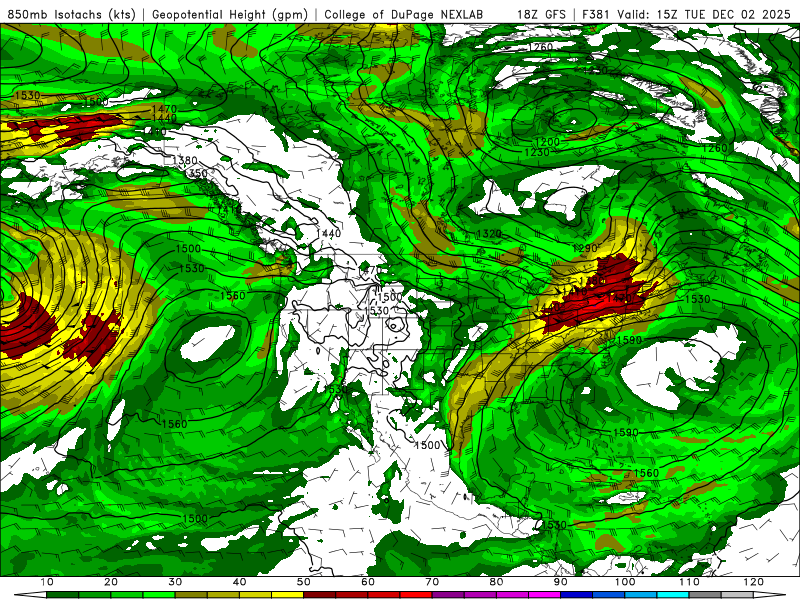
Task: Click the darkest red 50–55 kt legend swatch
Action: point(319,595)
